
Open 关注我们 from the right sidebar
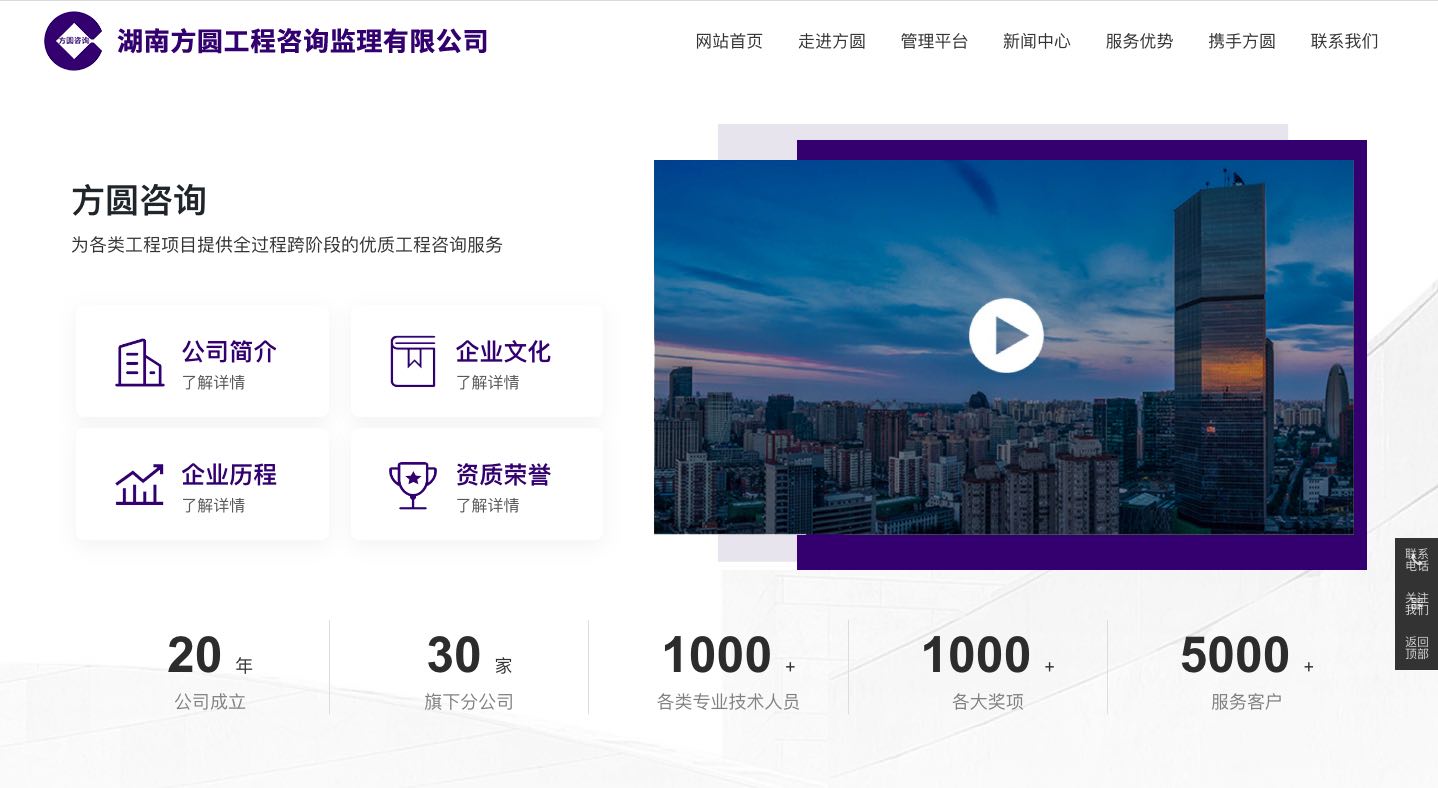pyautogui.click(x=1416, y=604)
